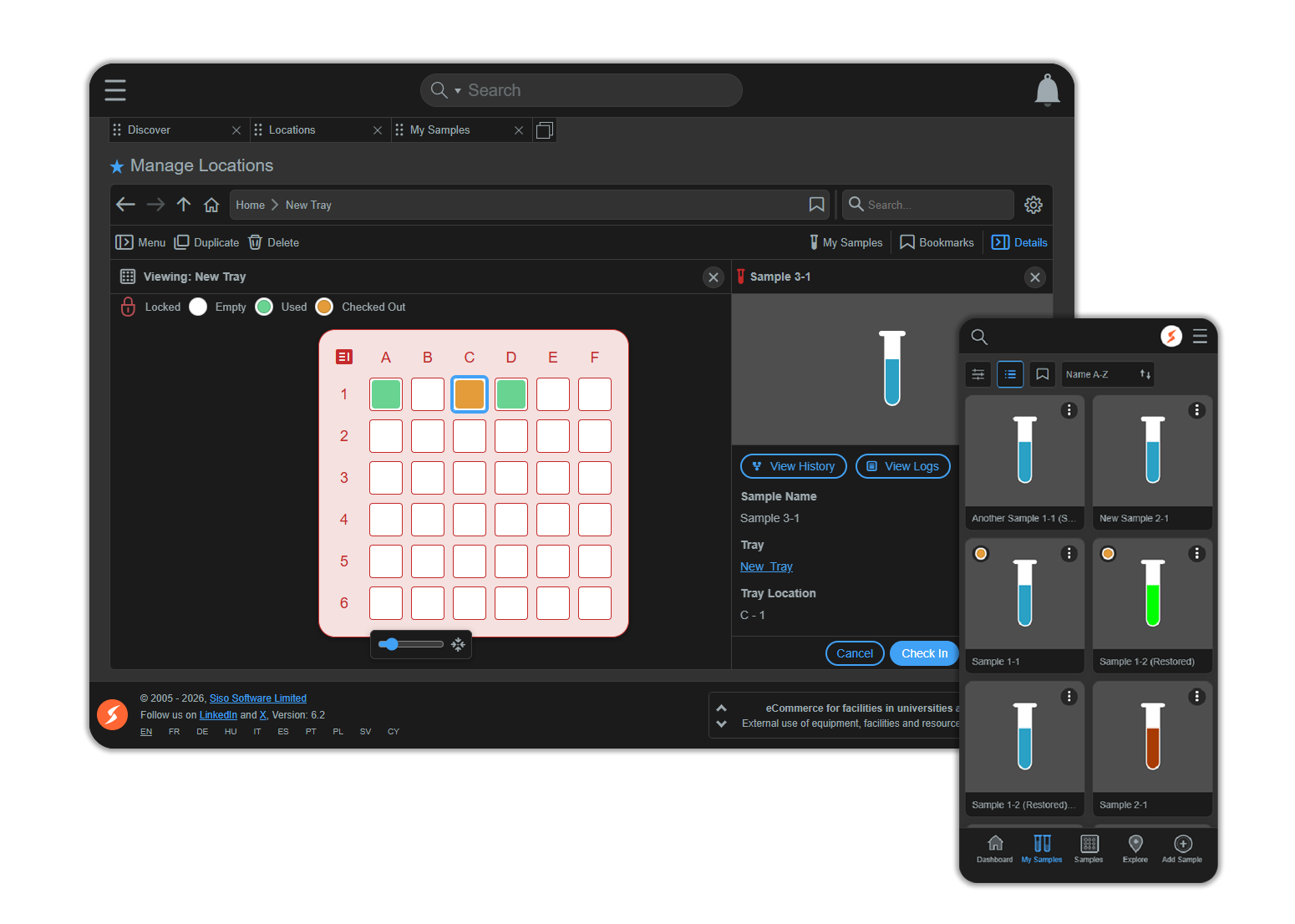Click the Delete trash icon
The height and width of the screenshot is (924, 1295).
coord(255,242)
